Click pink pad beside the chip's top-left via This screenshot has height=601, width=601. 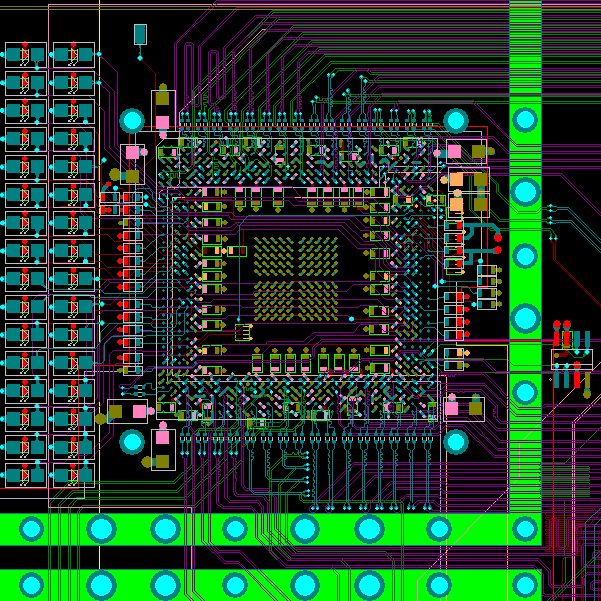[x=162, y=122]
